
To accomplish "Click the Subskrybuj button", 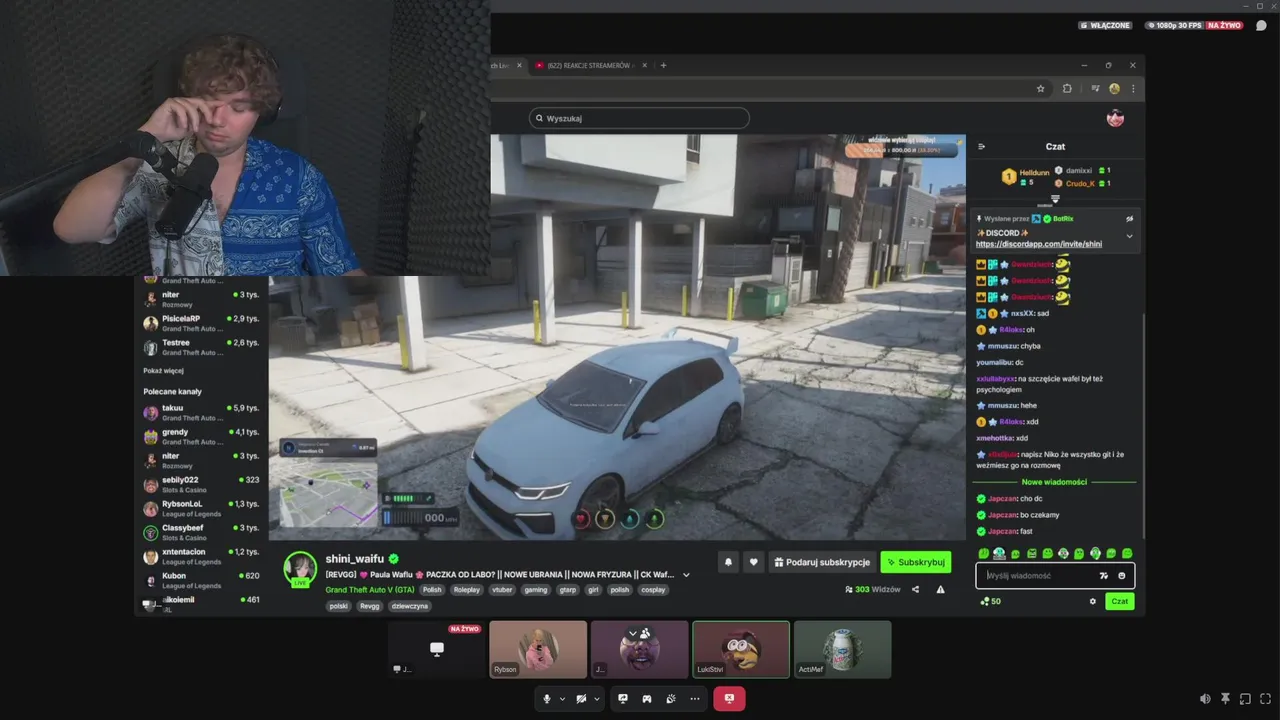I will click(915, 562).
